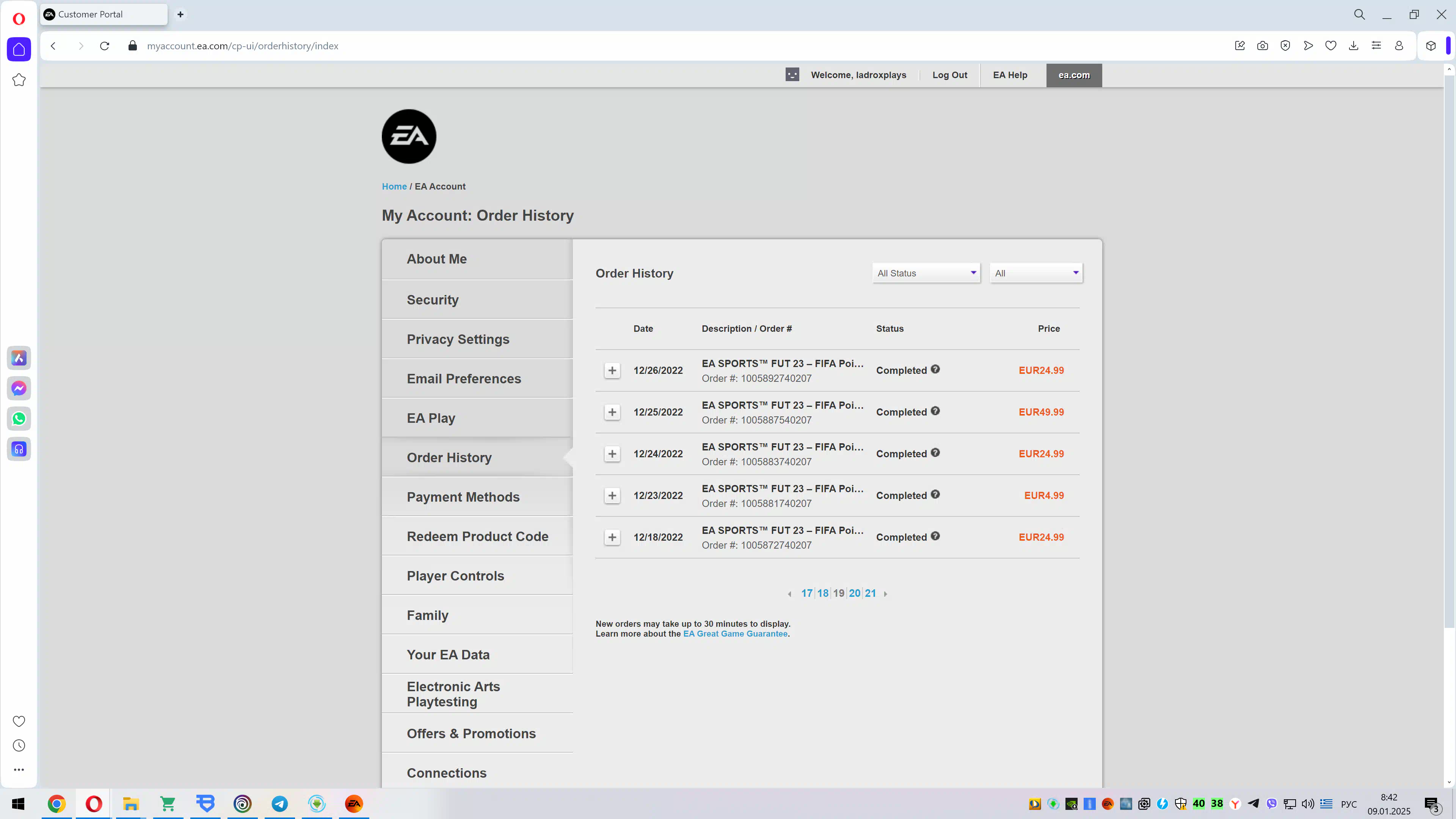Click the address bar URL field
This screenshot has width=1456, height=819.
(678, 46)
